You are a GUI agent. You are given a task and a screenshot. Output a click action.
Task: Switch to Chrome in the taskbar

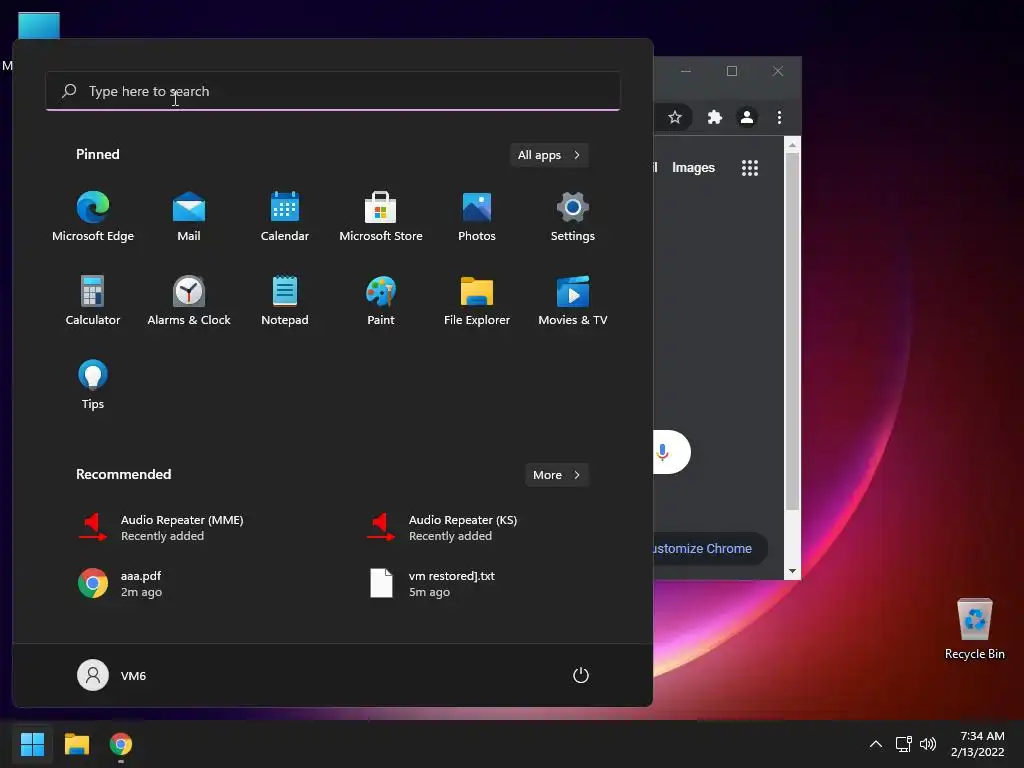tap(121, 744)
